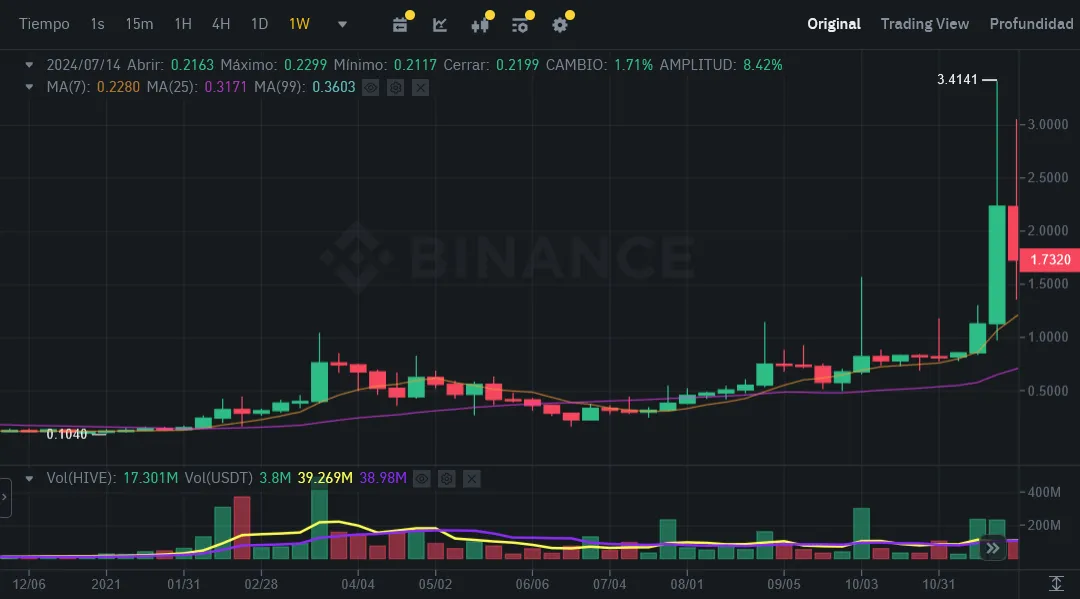
Task: Click the MA(25) value 0.3171
Action: [x=225, y=87]
